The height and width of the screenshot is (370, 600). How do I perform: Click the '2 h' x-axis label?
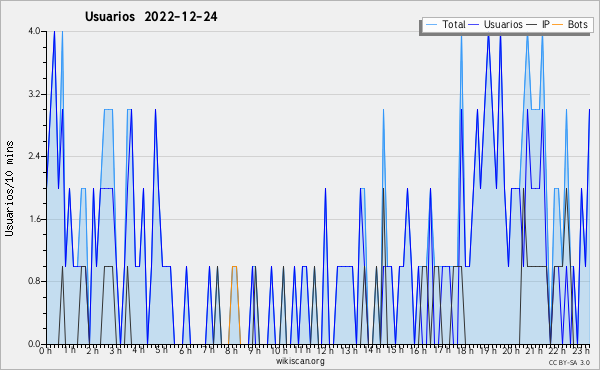click(93, 350)
